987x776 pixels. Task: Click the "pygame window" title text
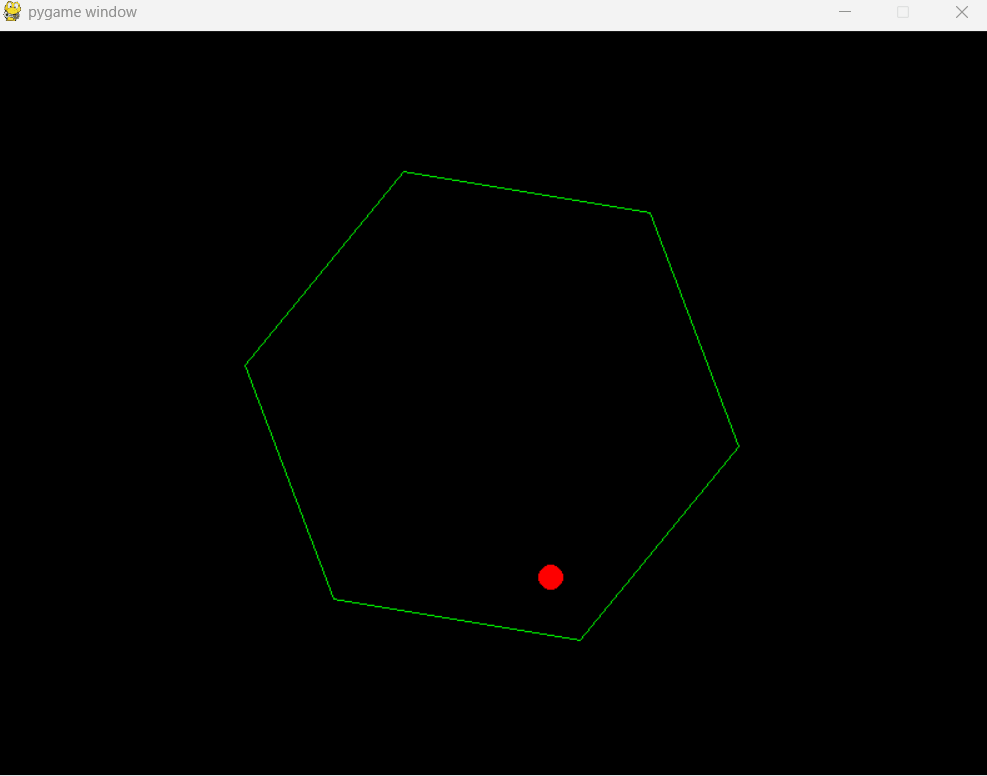(82, 13)
